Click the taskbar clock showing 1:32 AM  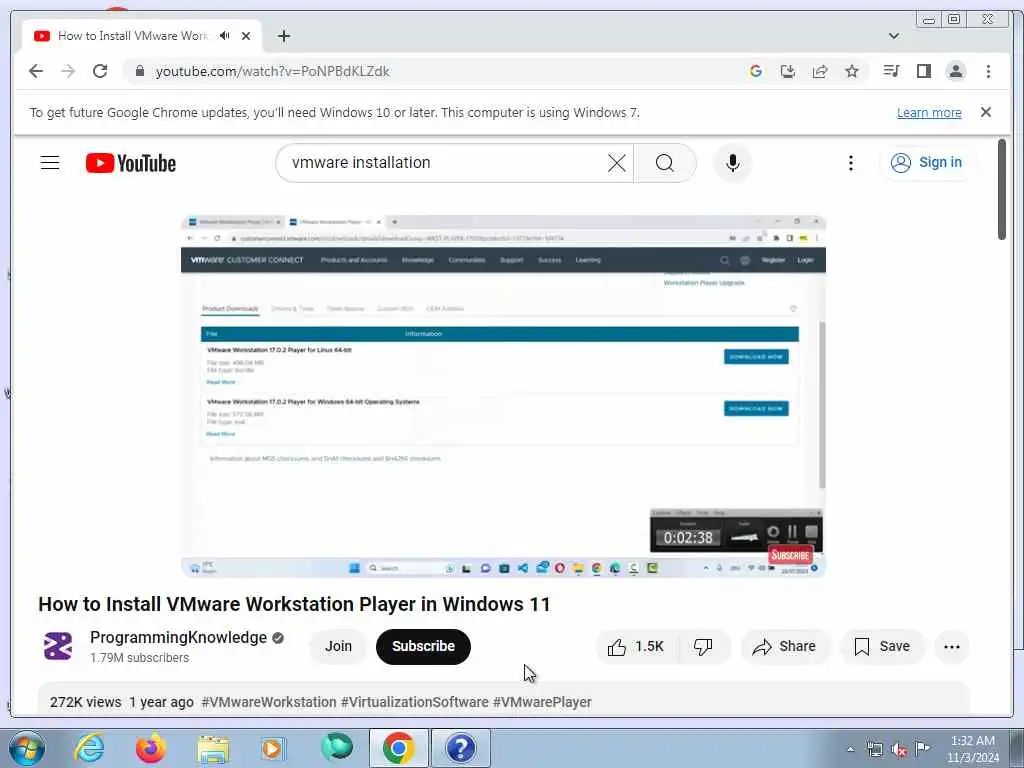tap(973, 749)
